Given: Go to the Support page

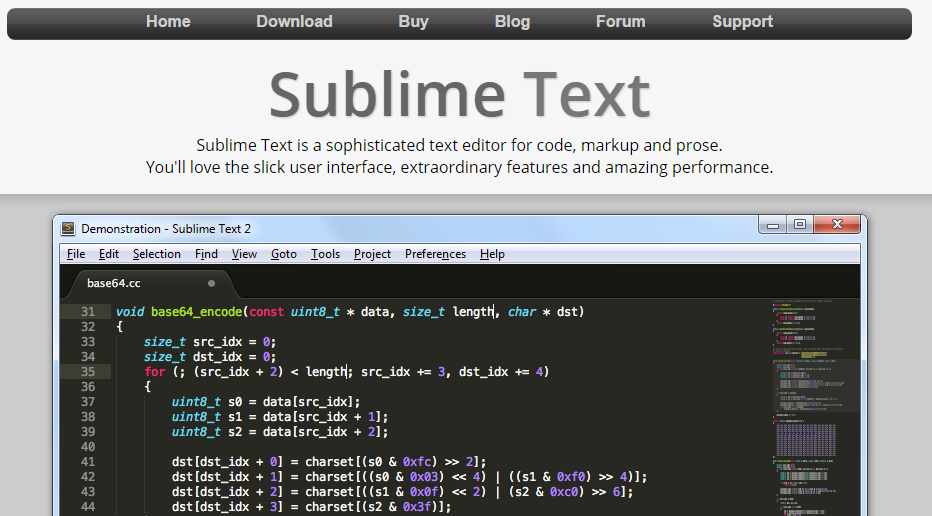Looking at the screenshot, I should click(x=742, y=21).
